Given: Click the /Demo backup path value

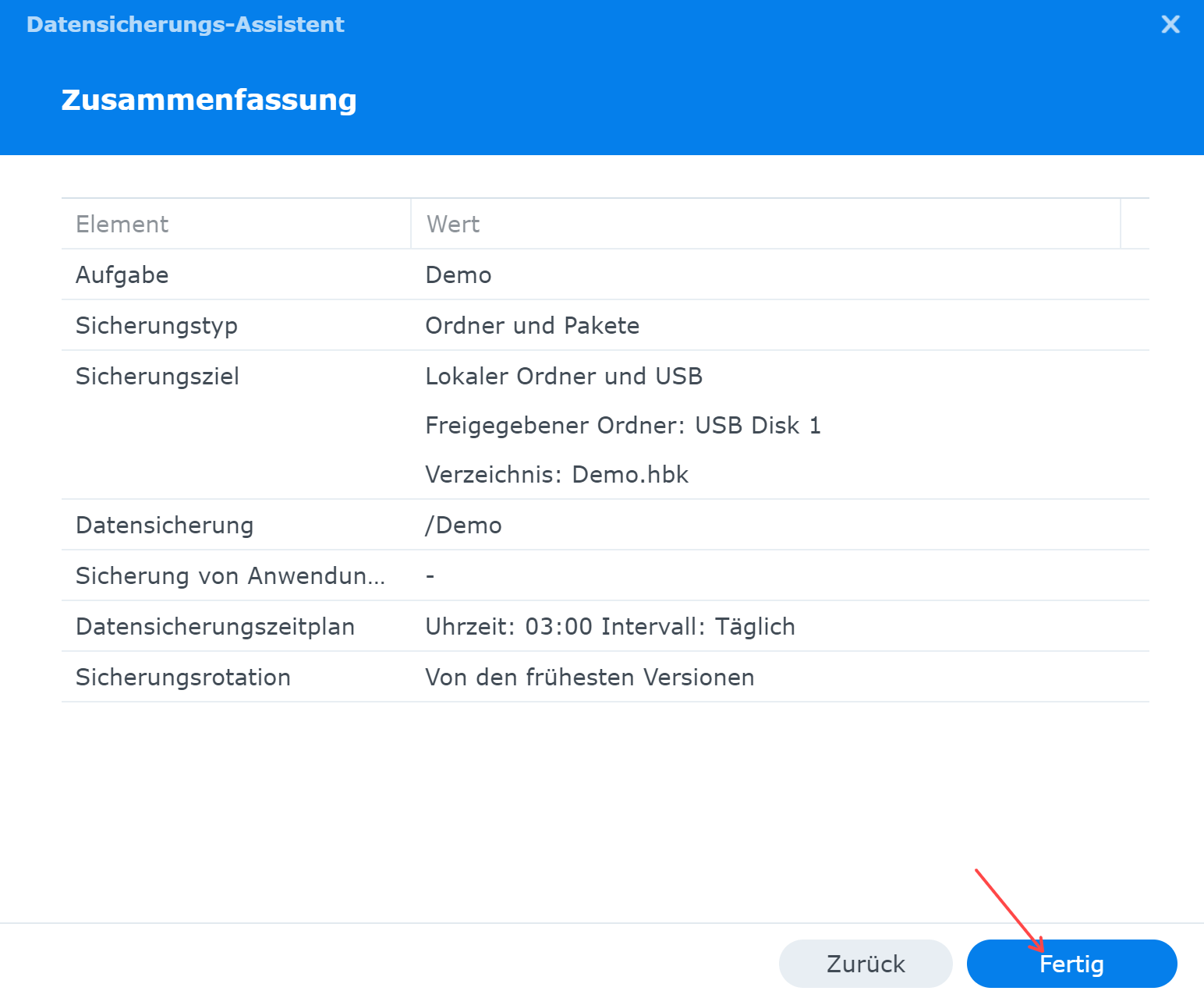Looking at the screenshot, I should click(x=463, y=526).
